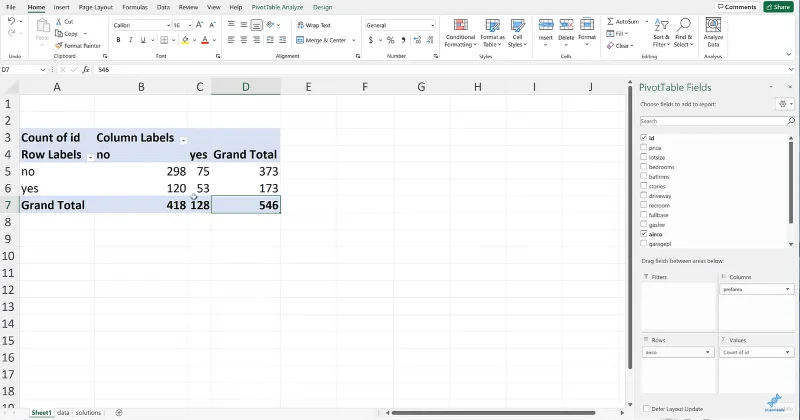Open the PivotTable Analyze tab
This screenshot has width=800, height=420.
[278, 7]
